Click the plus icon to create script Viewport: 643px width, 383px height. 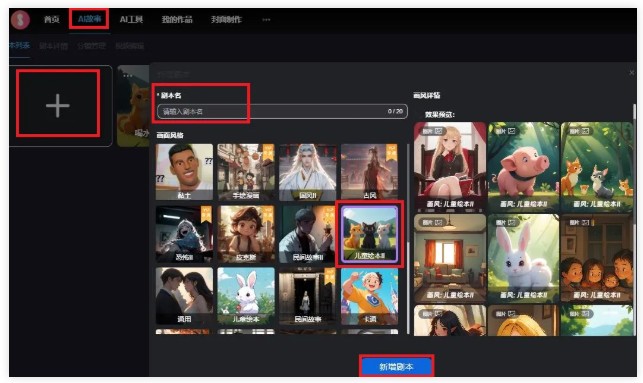click(58, 105)
